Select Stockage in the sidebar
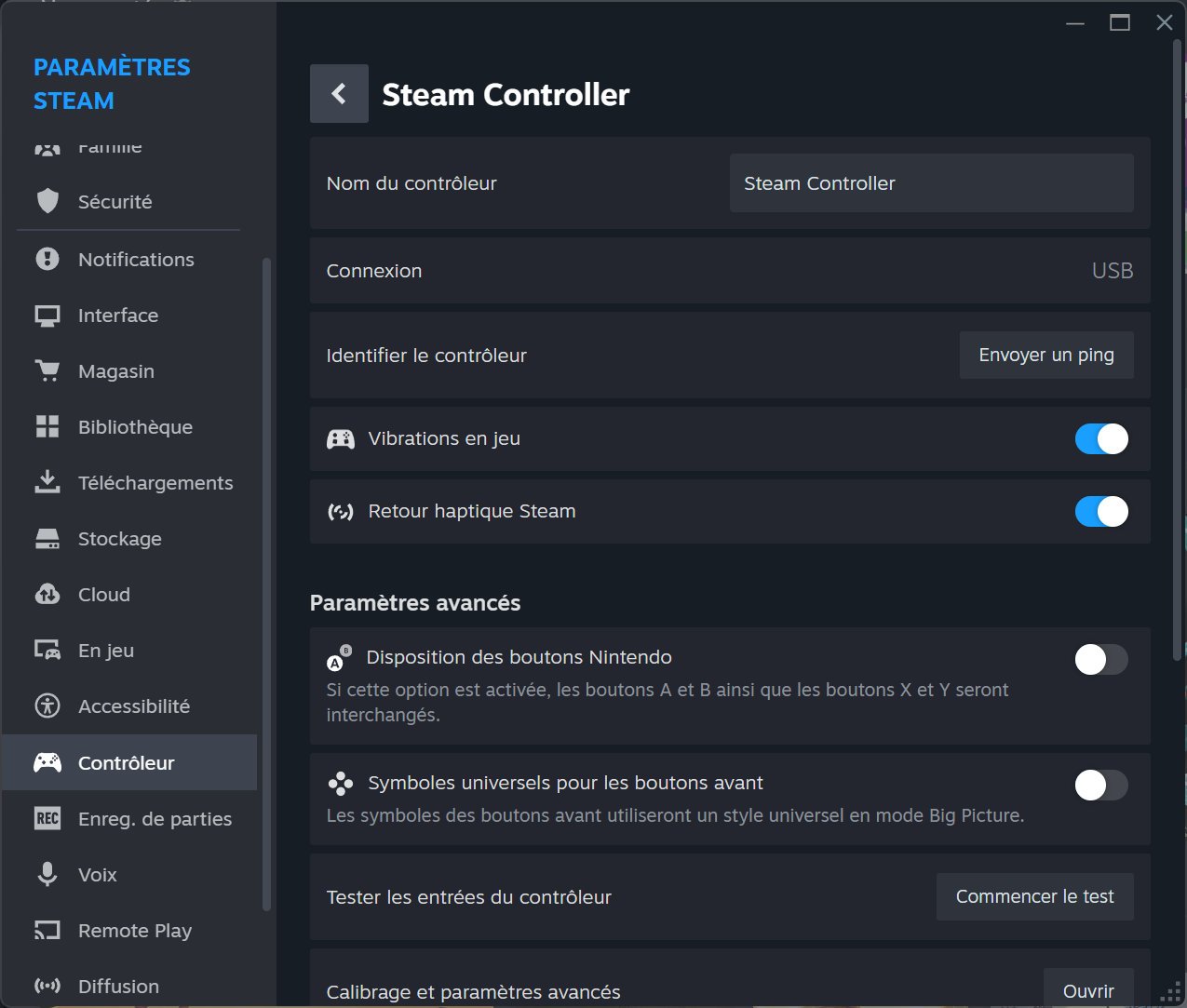Image resolution: width=1187 pixels, height=1008 pixels. click(x=129, y=538)
